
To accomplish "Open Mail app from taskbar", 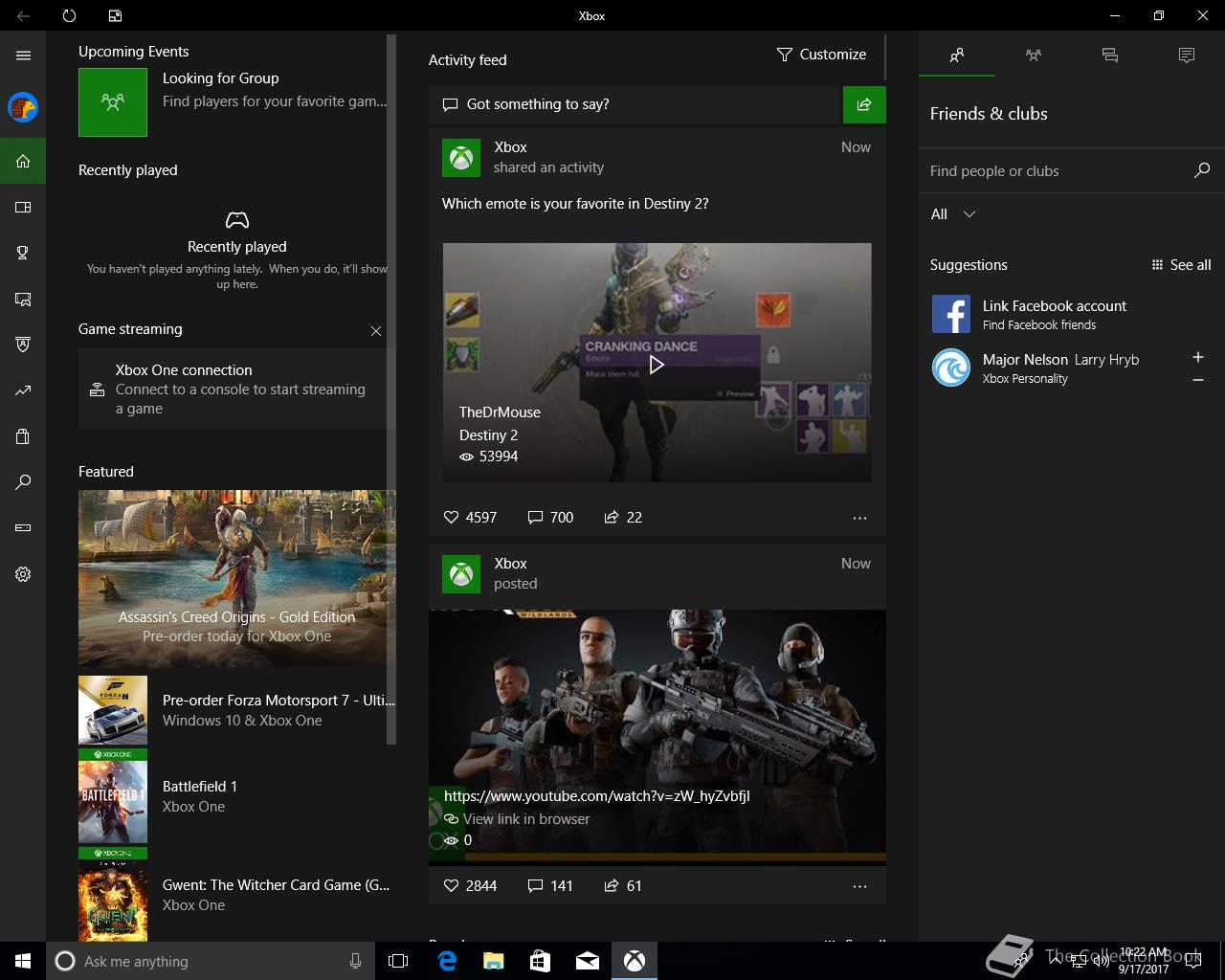I will [x=588, y=961].
